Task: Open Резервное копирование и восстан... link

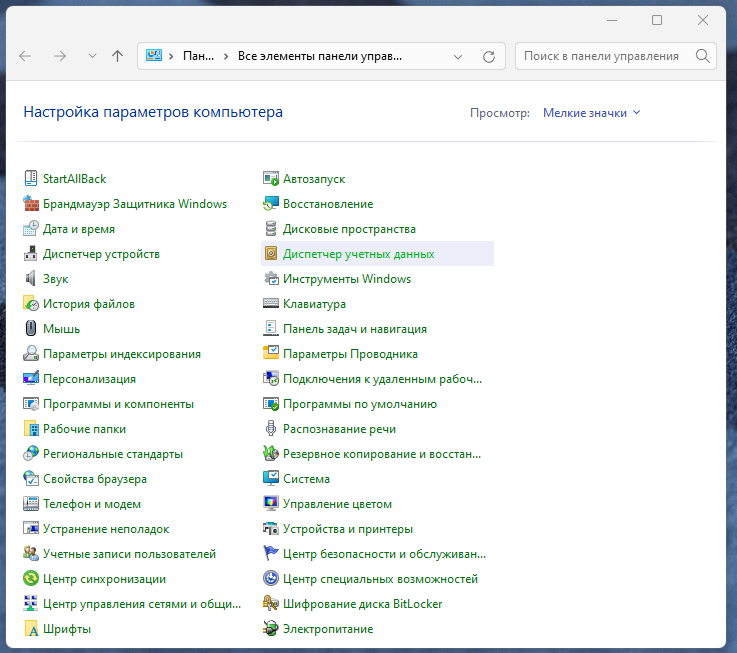Action: (382, 454)
